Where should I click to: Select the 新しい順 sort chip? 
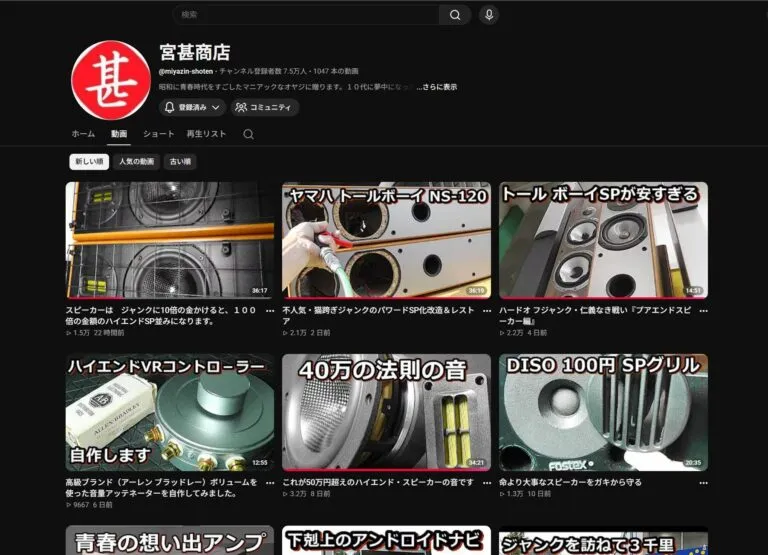tap(89, 162)
